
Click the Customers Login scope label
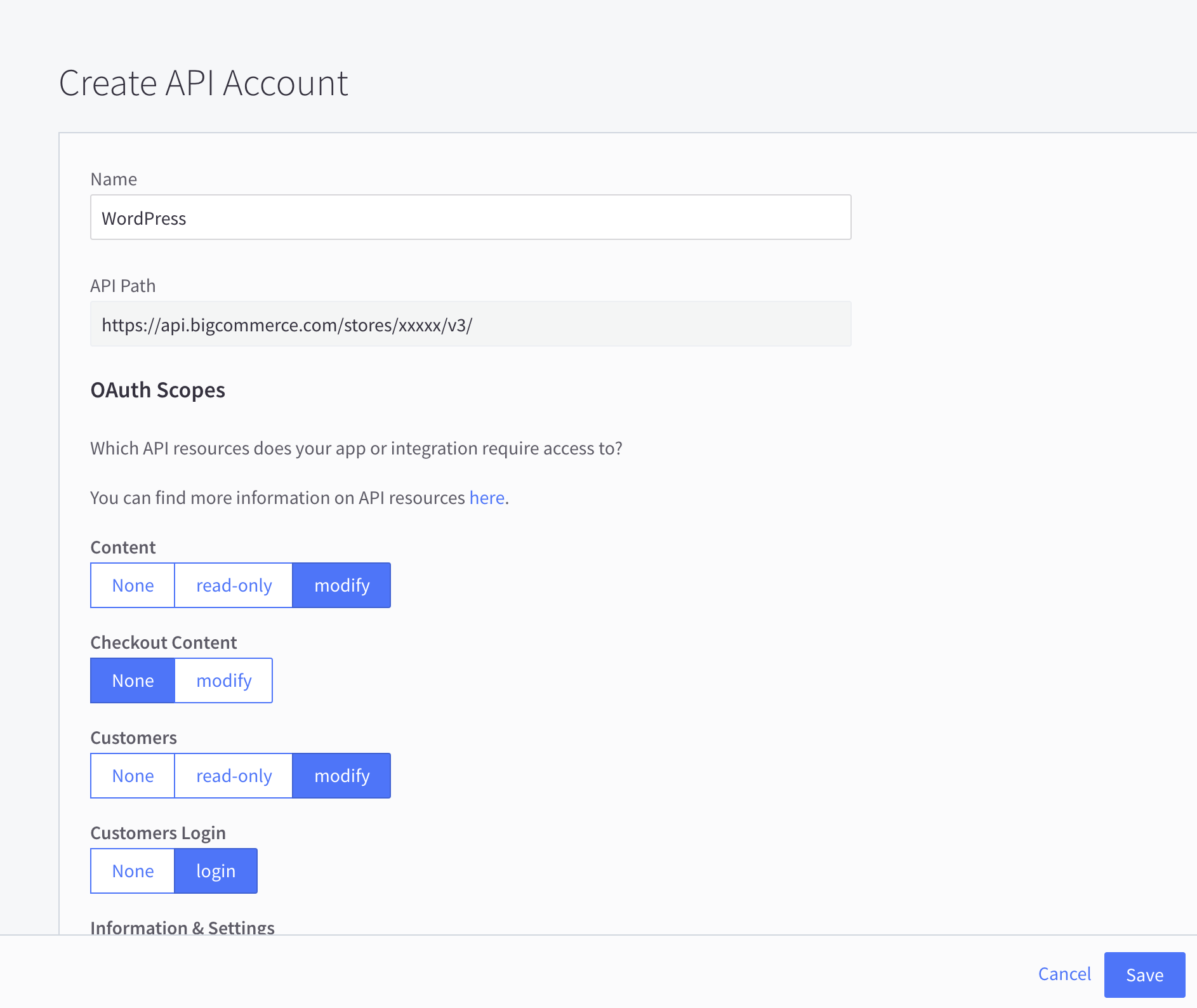(x=158, y=832)
